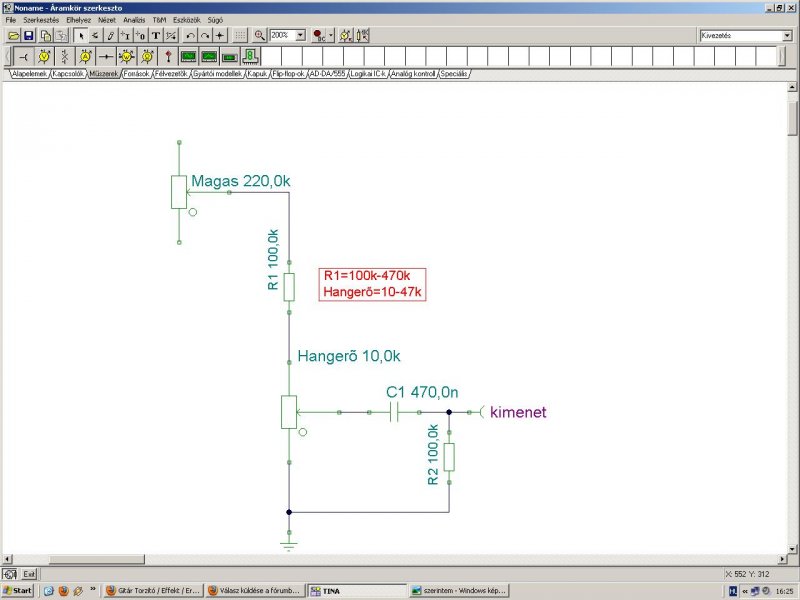Click the Open file folder icon
Image resolution: width=800 pixels, height=600 pixels.
[x=14, y=35]
